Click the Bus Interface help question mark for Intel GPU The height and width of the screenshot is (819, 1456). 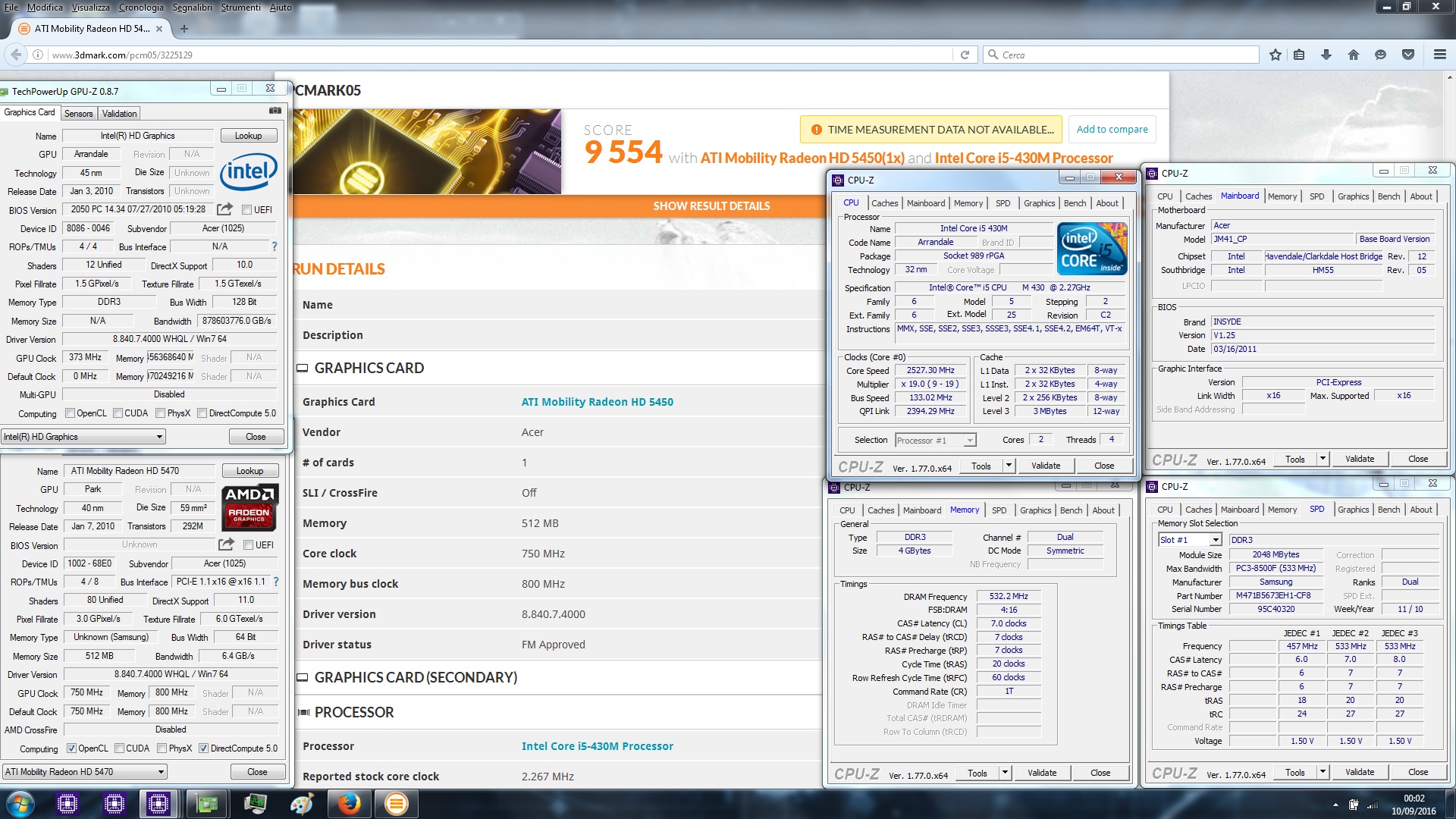[x=275, y=246]
